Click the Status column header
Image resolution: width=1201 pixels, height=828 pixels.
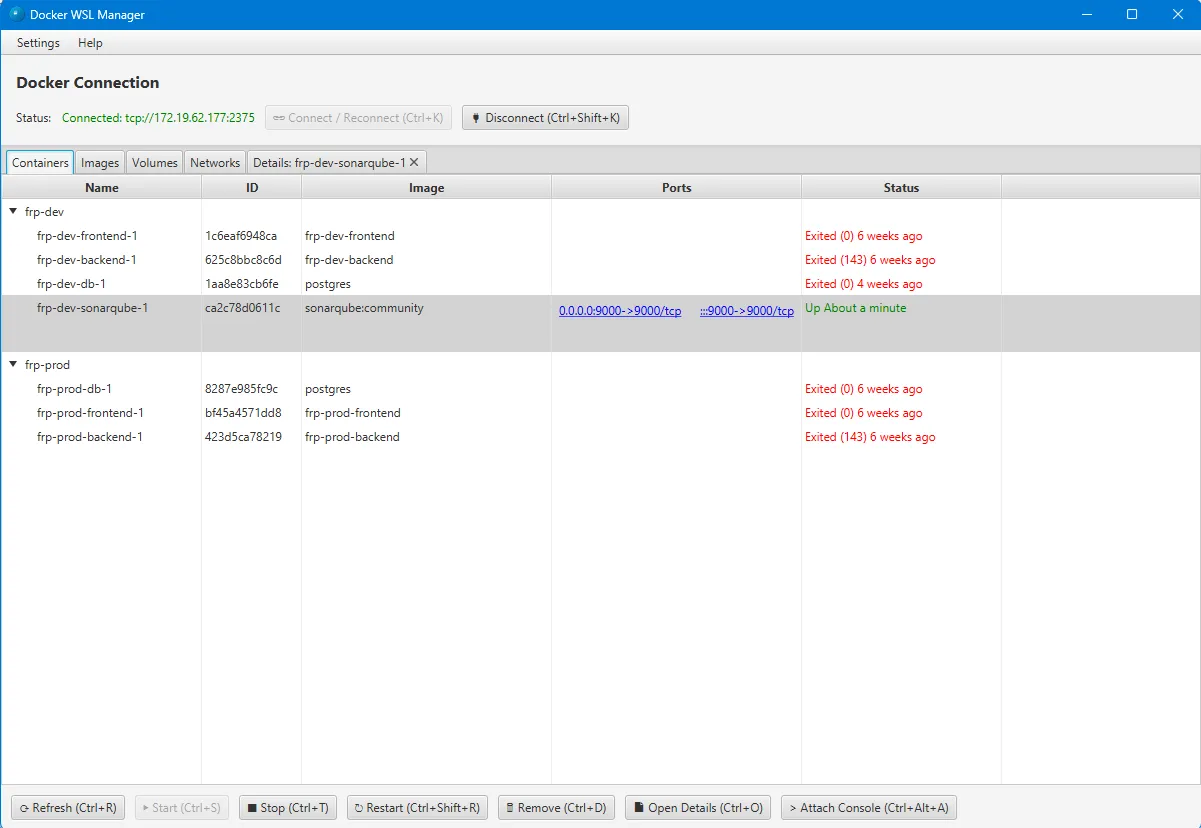(901, 188)
